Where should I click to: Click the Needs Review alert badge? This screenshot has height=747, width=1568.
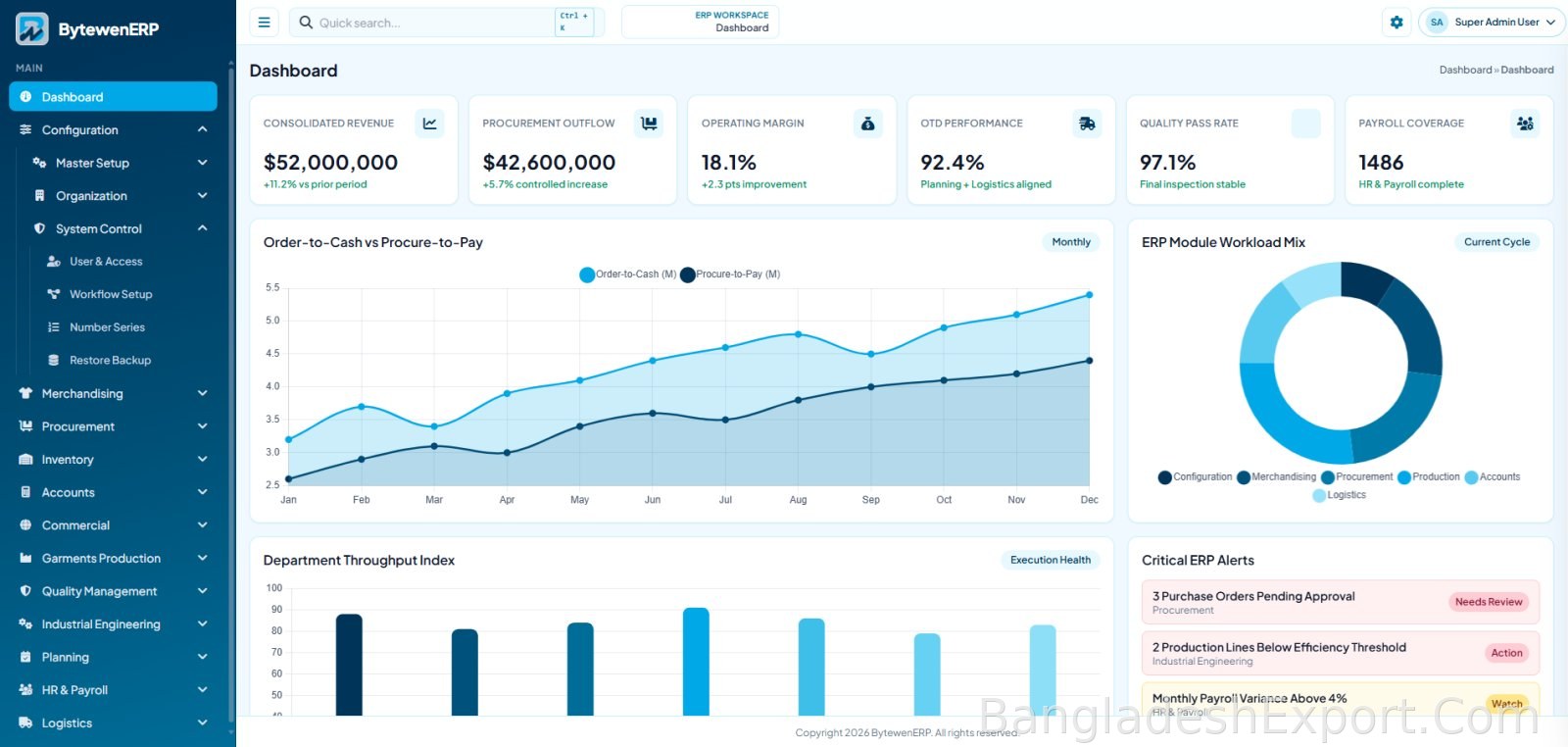pyautogui.click(x=1489, y=602)
